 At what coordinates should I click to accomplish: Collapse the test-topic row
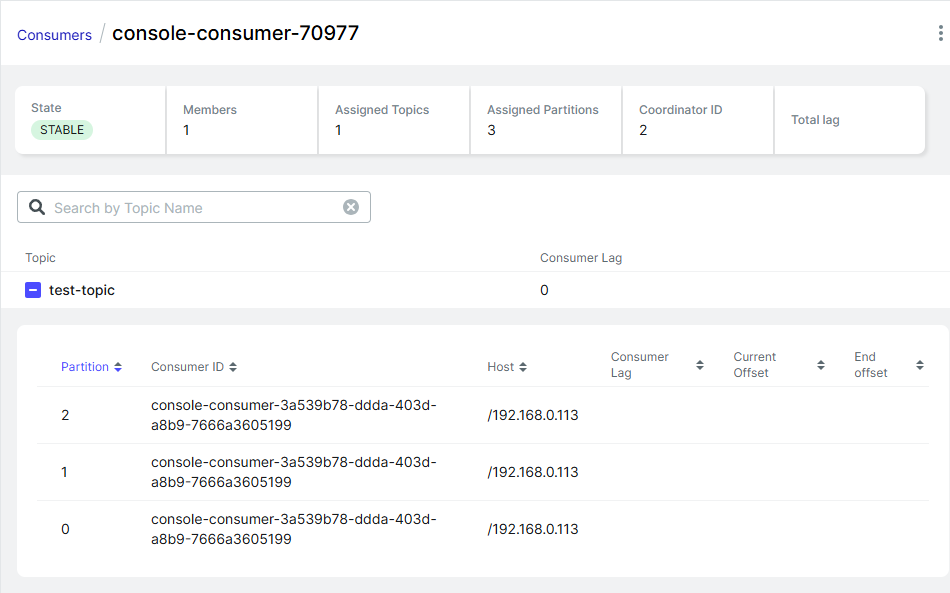[33, 290]
